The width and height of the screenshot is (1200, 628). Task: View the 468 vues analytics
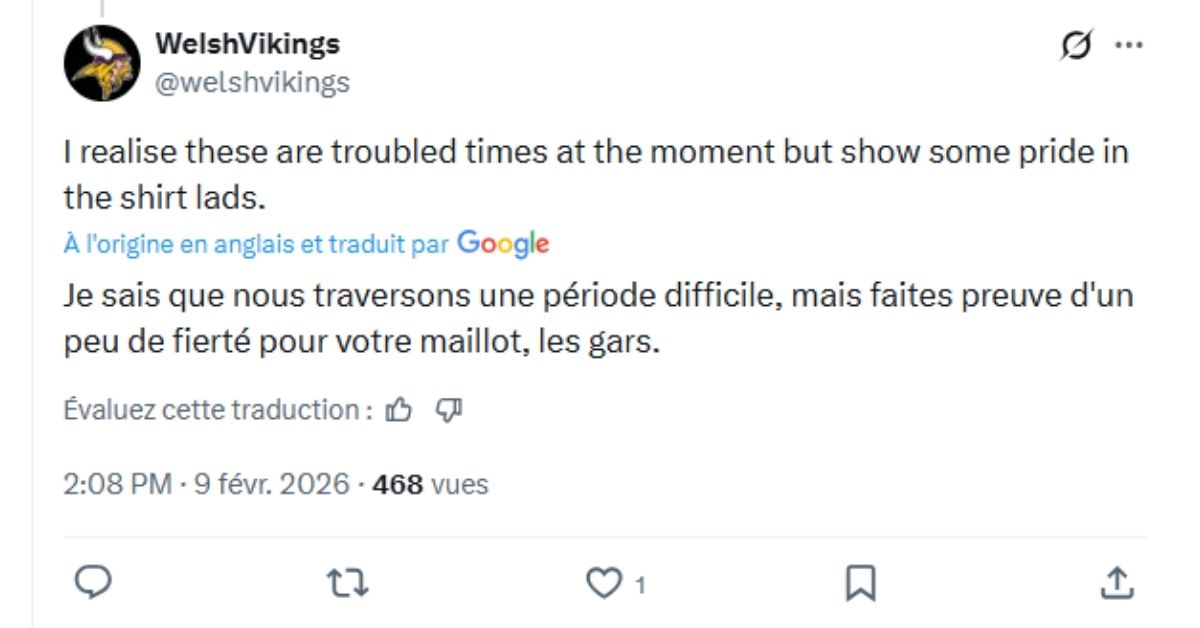click(x=430, y=485)
